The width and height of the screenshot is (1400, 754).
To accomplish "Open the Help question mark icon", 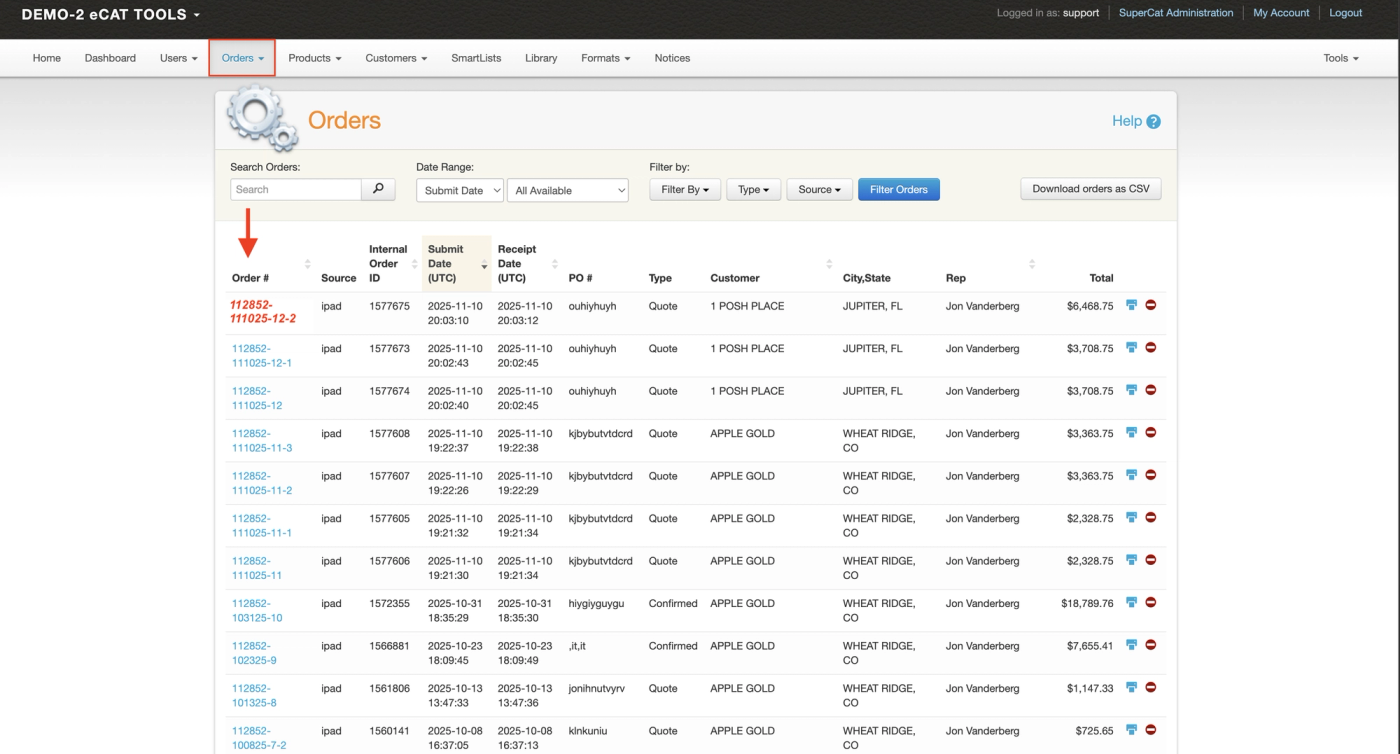I will (x=1153, y=122).
